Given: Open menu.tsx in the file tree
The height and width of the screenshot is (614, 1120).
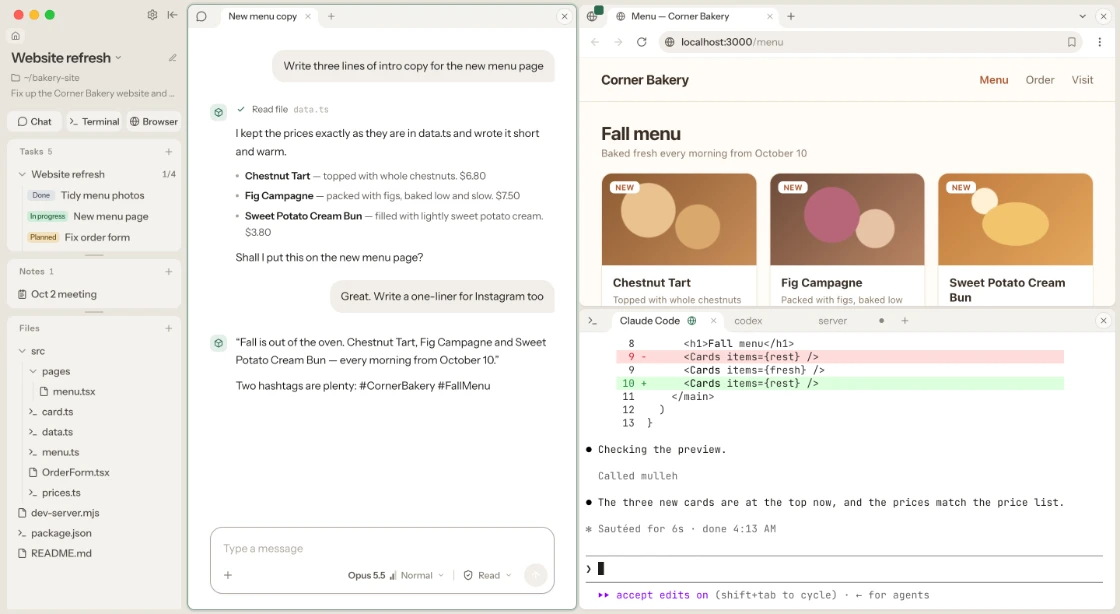Looking at the screenshot, I should tap(74, 391).
